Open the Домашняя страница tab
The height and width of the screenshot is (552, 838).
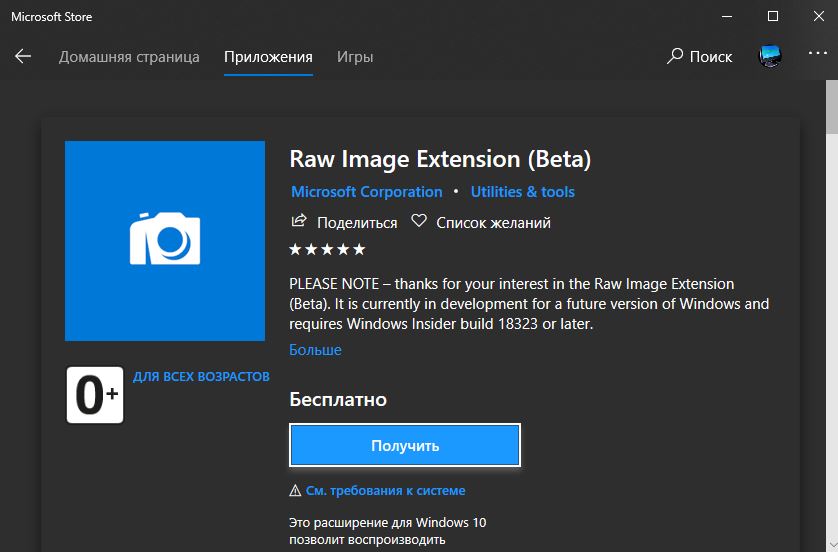point(129,57)
